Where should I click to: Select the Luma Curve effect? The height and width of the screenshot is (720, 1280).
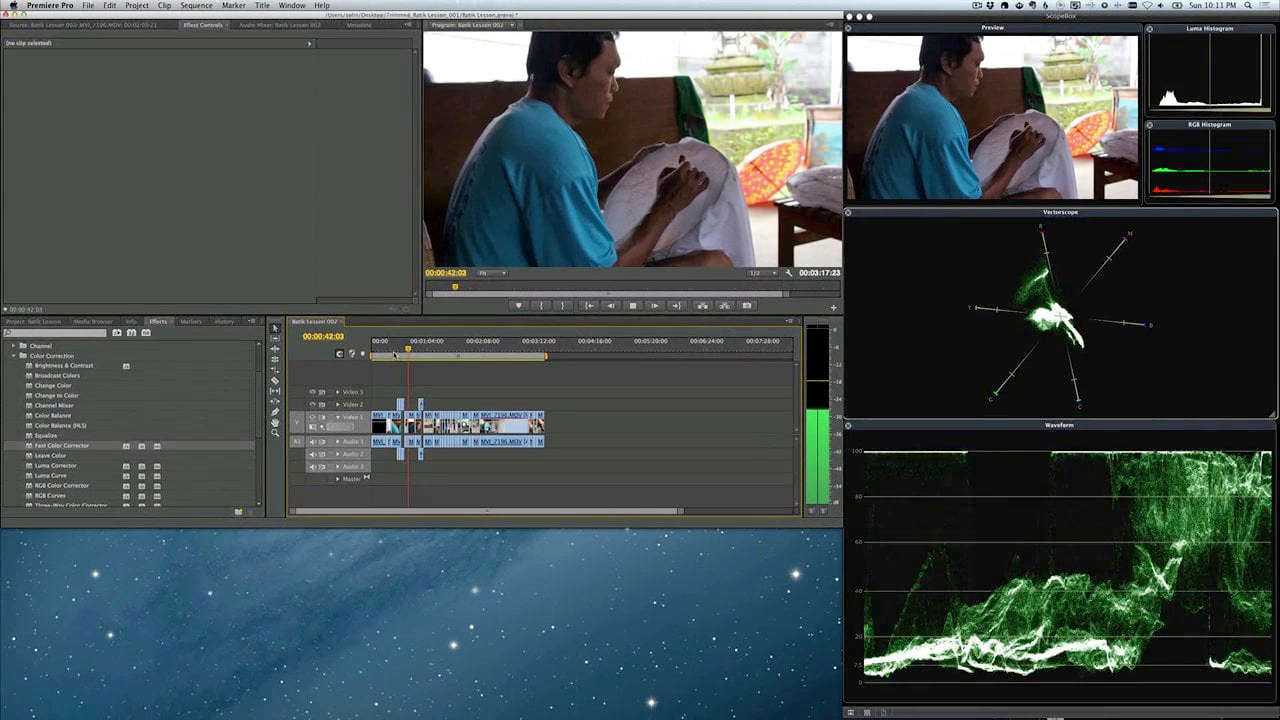pyautogui.click(x=51, y=476)
